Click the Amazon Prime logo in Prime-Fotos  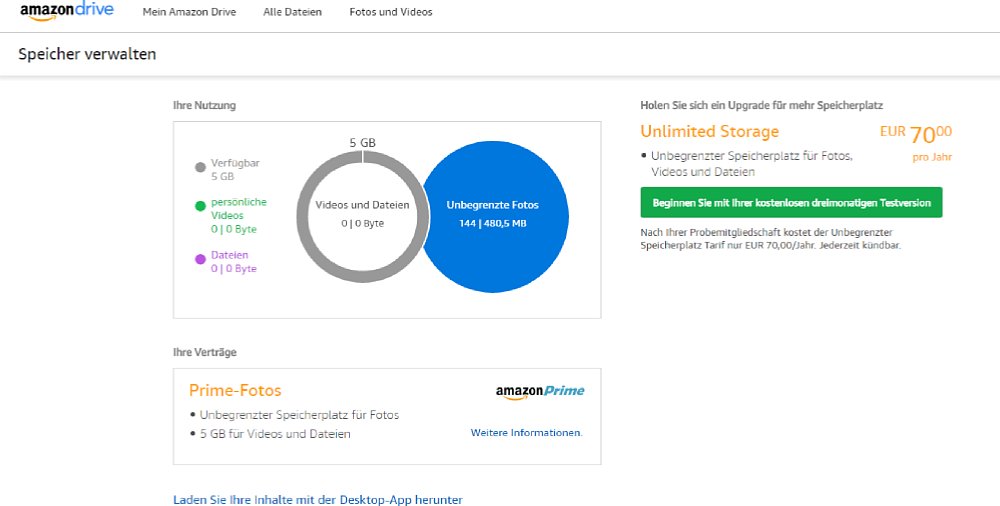click(x=540, y=392)
